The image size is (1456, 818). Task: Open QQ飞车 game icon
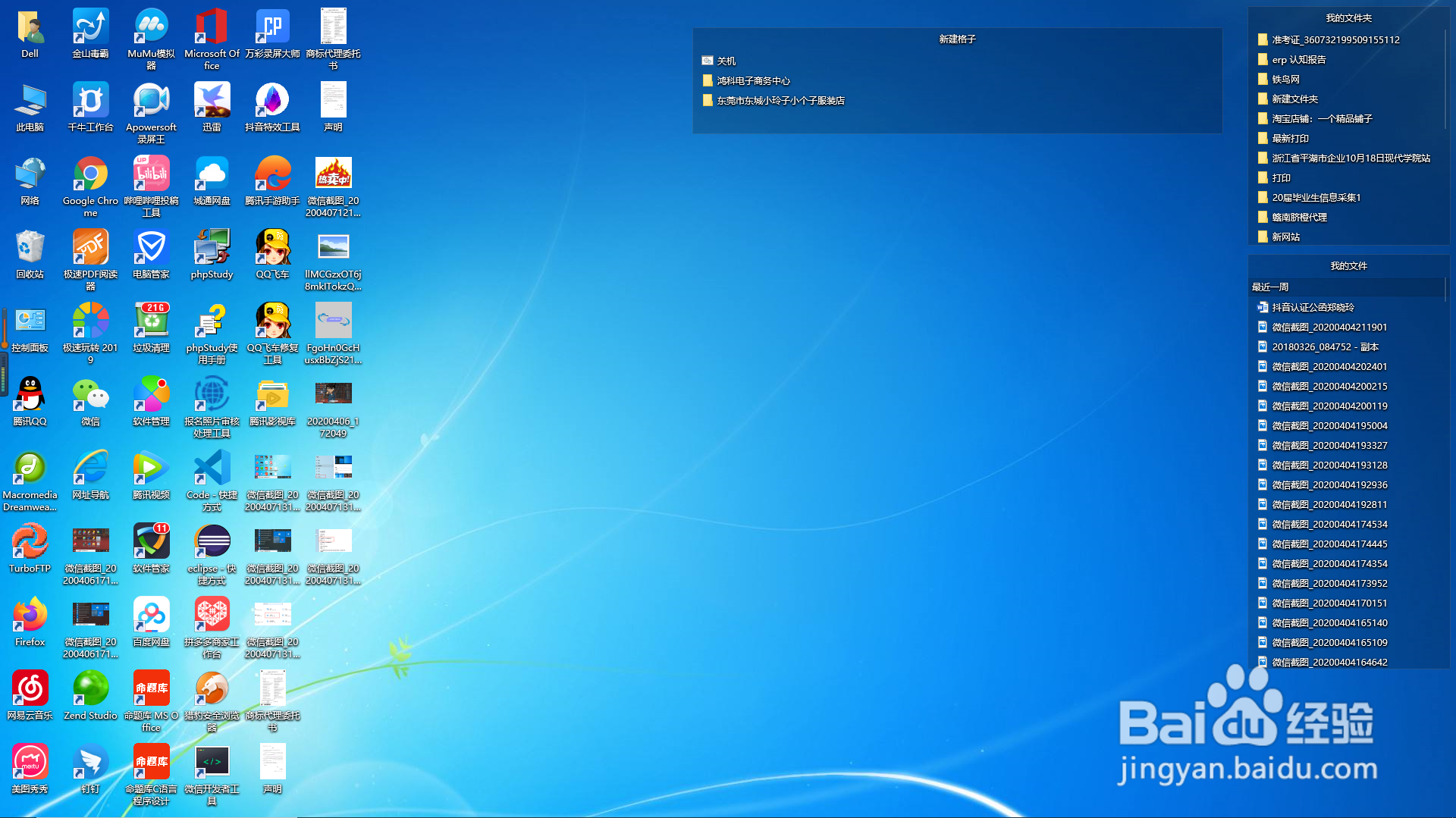[272, 248]
